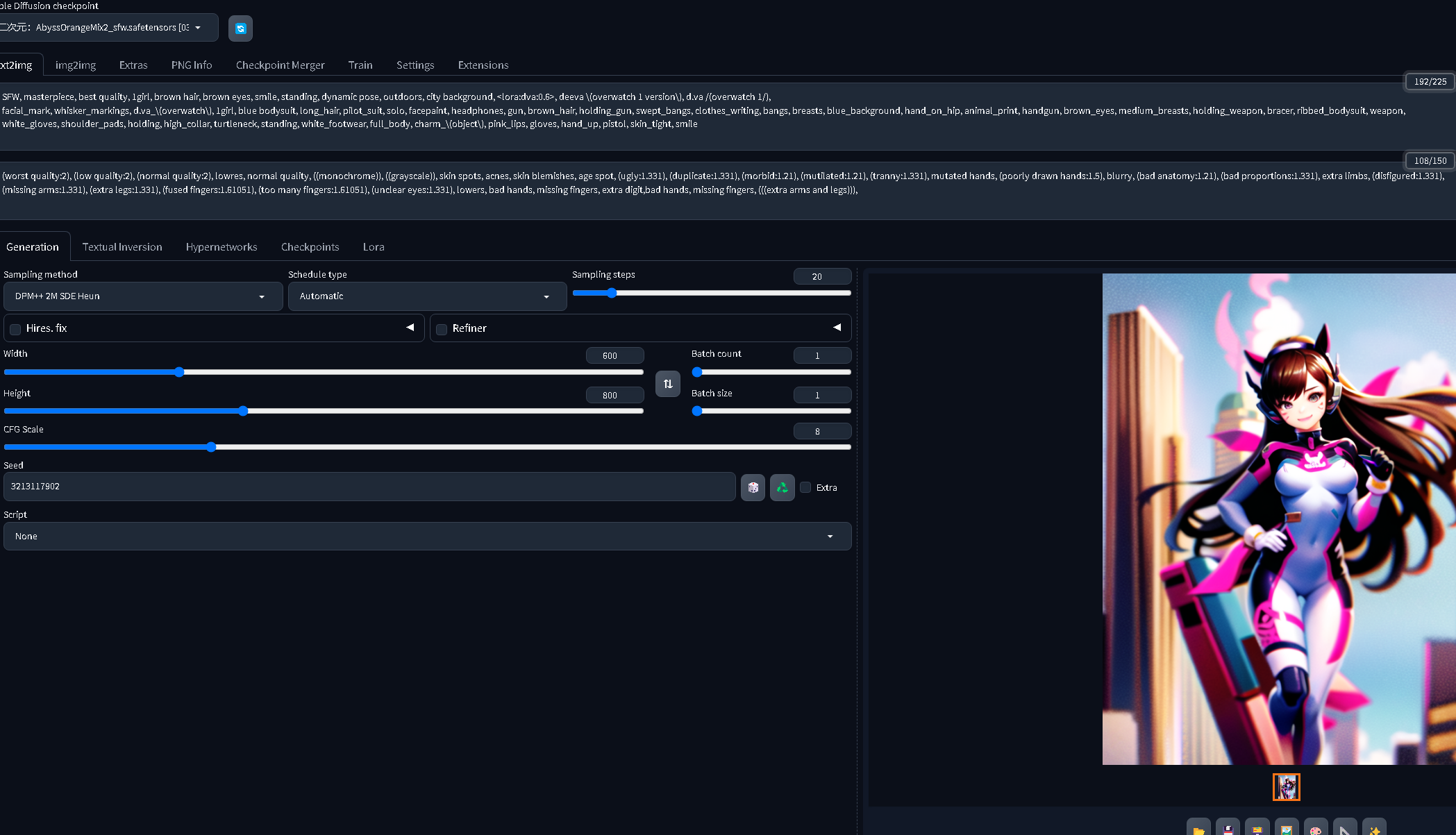Screen dimensions: 1456x835
Task: Click the 108/150 negative token counter
Action: (1430, 160)
